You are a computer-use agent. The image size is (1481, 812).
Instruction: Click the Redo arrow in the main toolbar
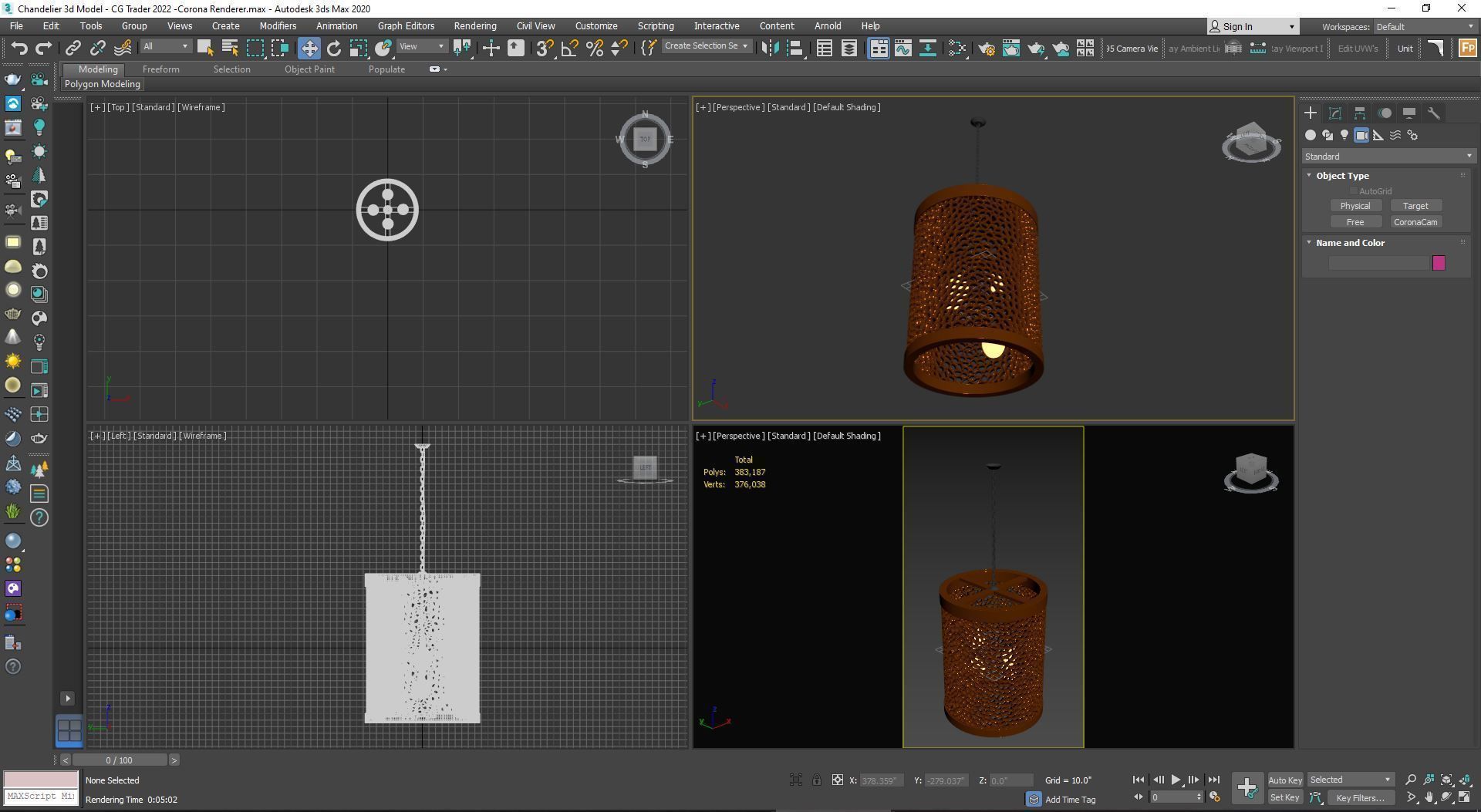pos(44,48)
